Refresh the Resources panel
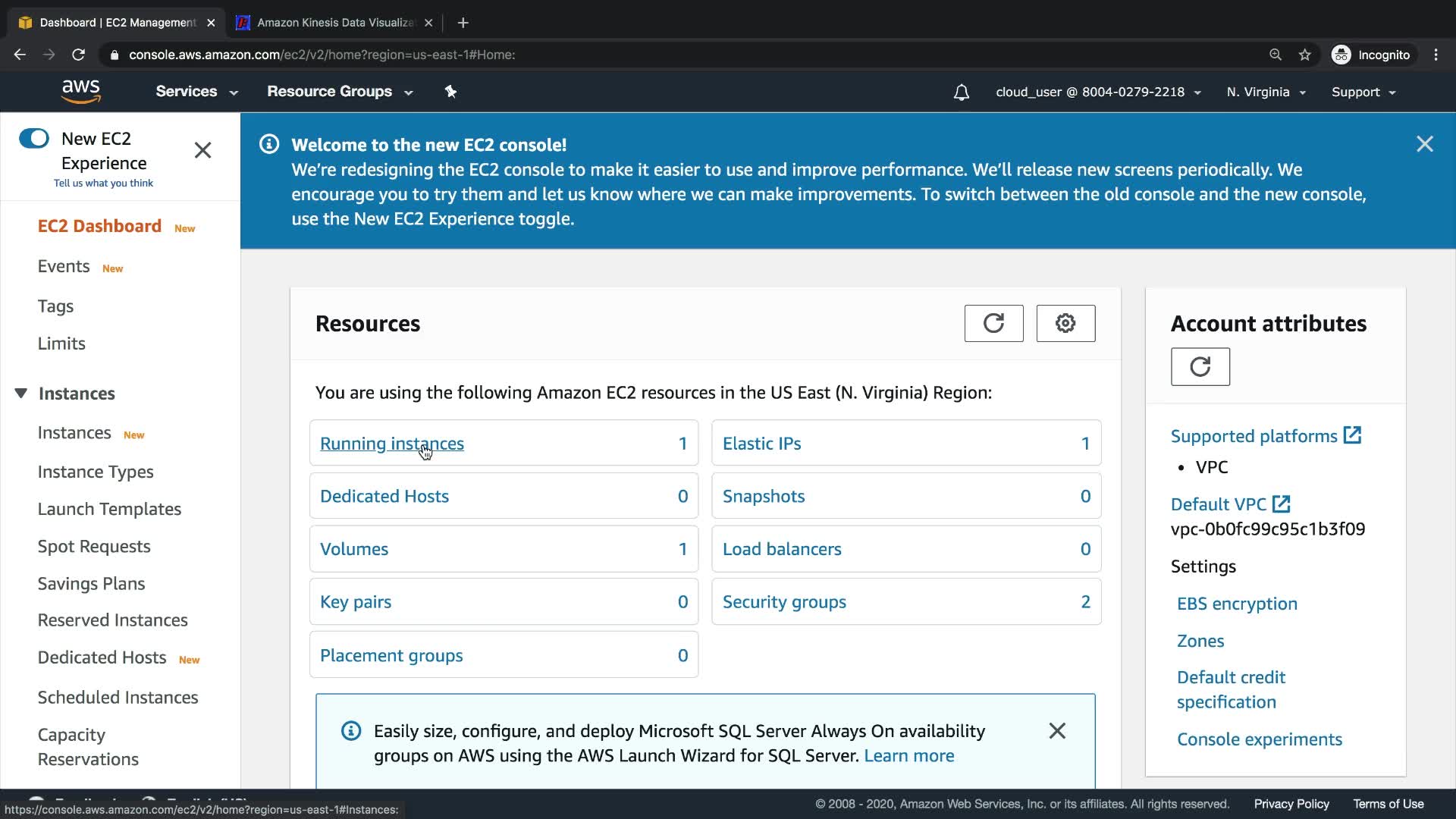This screenshot has width=1456, height=819. [993, 323]
